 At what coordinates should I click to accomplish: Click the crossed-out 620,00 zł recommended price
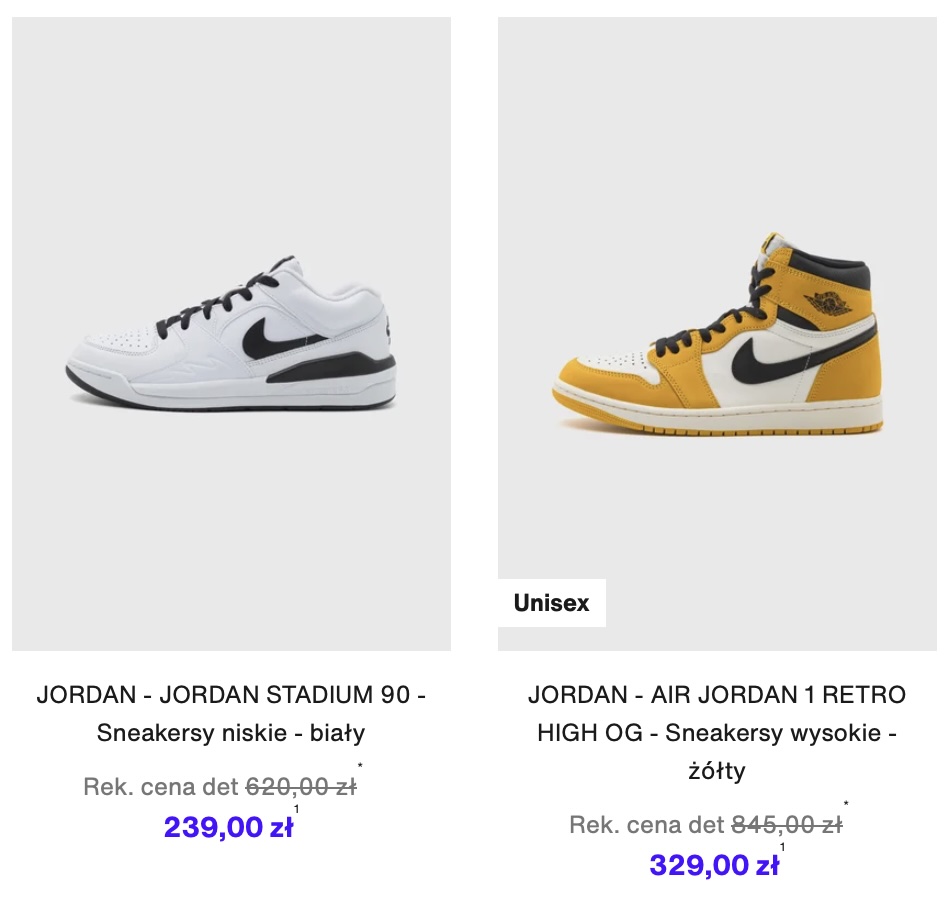(x=301, y=787)
